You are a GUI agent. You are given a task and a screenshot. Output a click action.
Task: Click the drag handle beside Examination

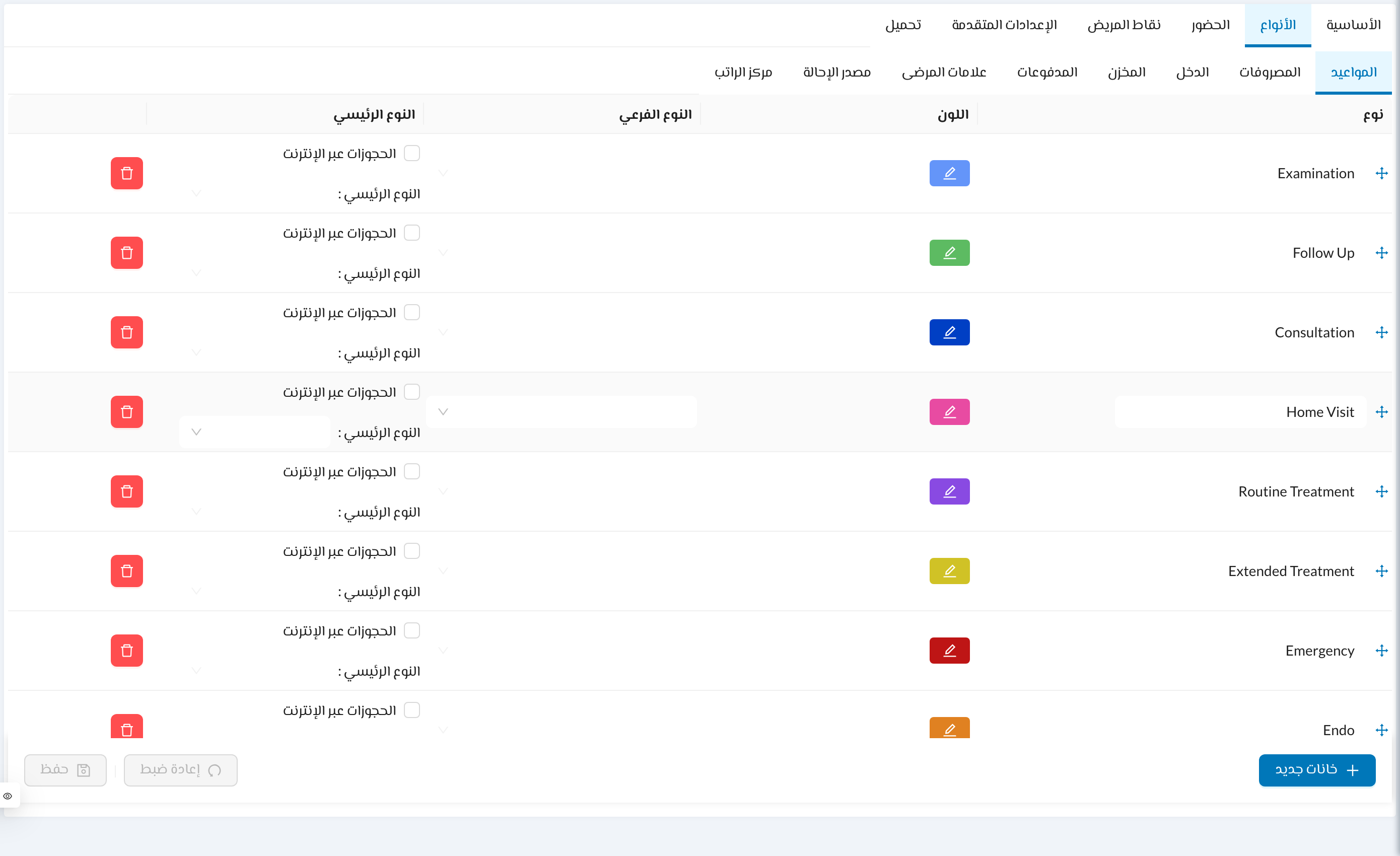1382,173
